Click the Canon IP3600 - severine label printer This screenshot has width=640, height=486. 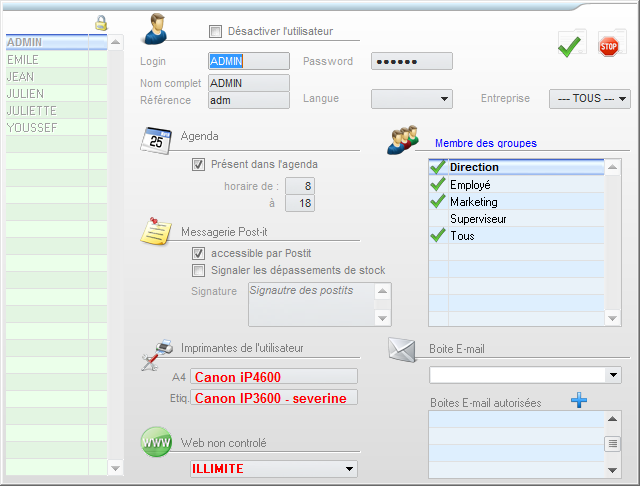click(274, 398)
